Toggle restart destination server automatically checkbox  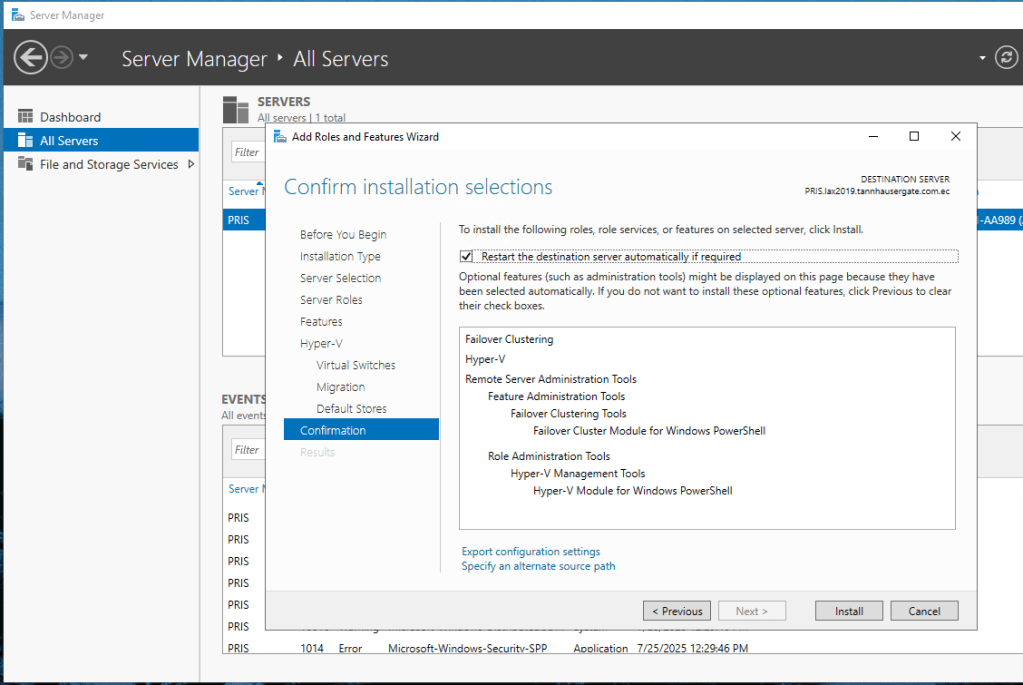(467, 257)
